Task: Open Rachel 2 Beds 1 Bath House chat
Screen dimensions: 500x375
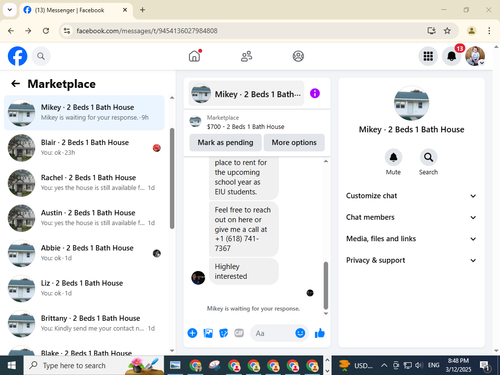Action: [x=84, y=183]
